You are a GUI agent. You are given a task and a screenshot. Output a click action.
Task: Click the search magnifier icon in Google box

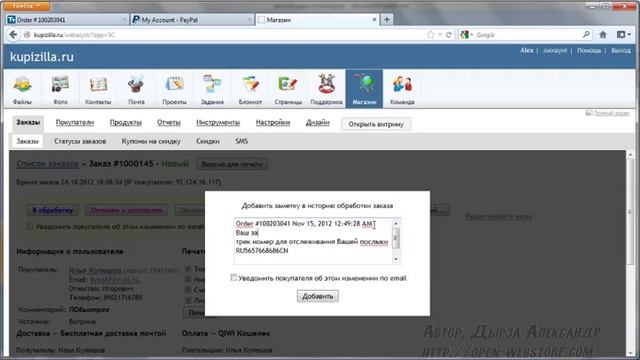tap(586, 35)
